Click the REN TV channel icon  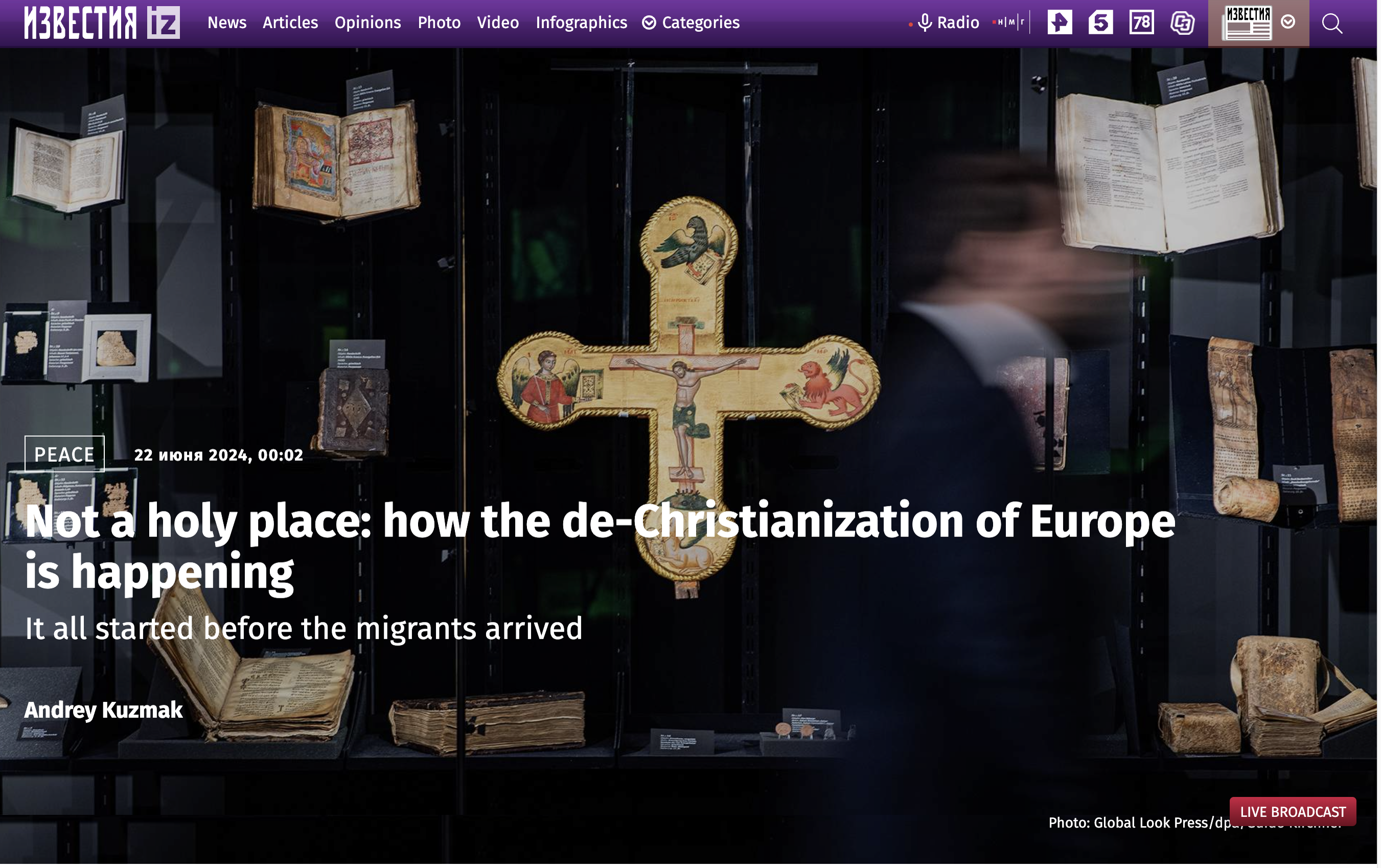(1060, 23)
